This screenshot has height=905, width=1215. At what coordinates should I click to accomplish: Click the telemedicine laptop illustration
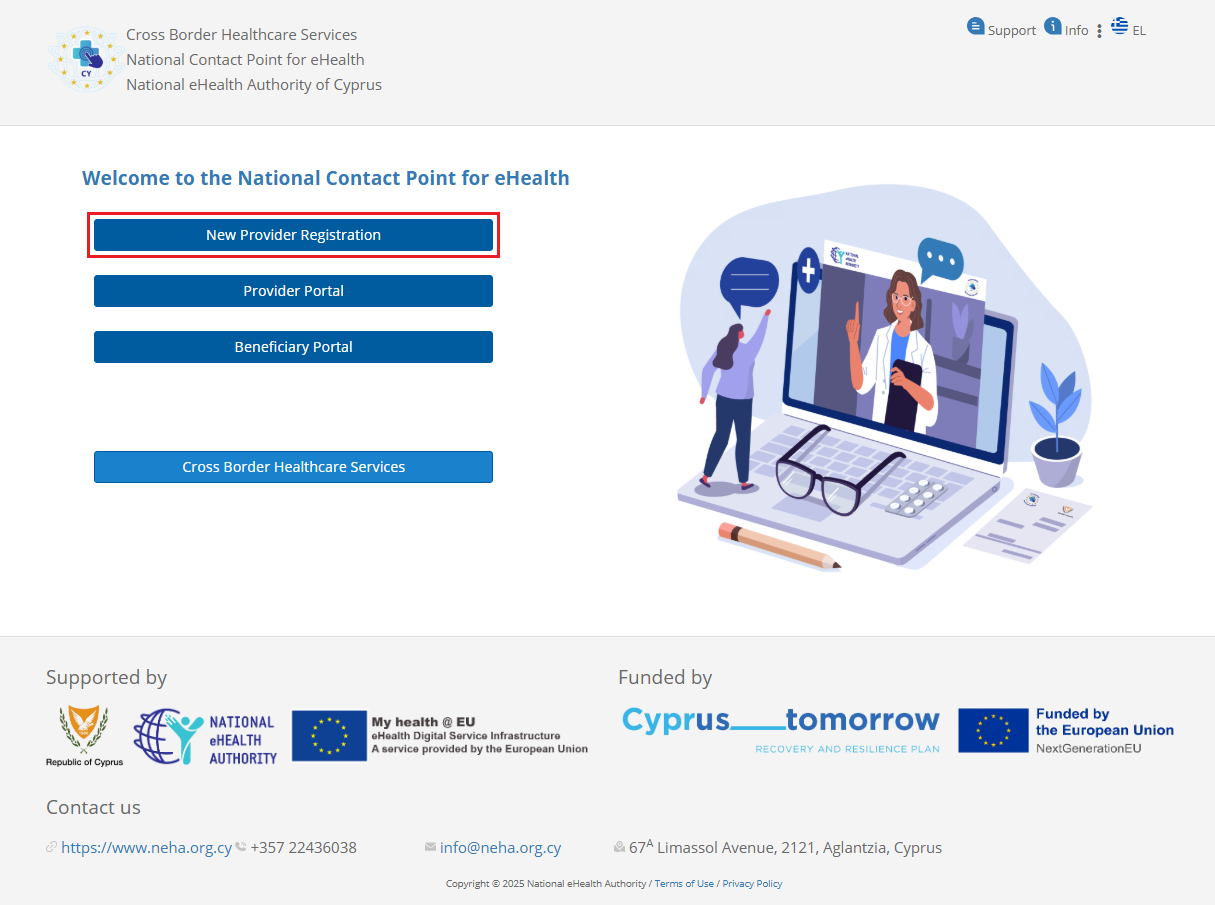click(x=880, y=380)
